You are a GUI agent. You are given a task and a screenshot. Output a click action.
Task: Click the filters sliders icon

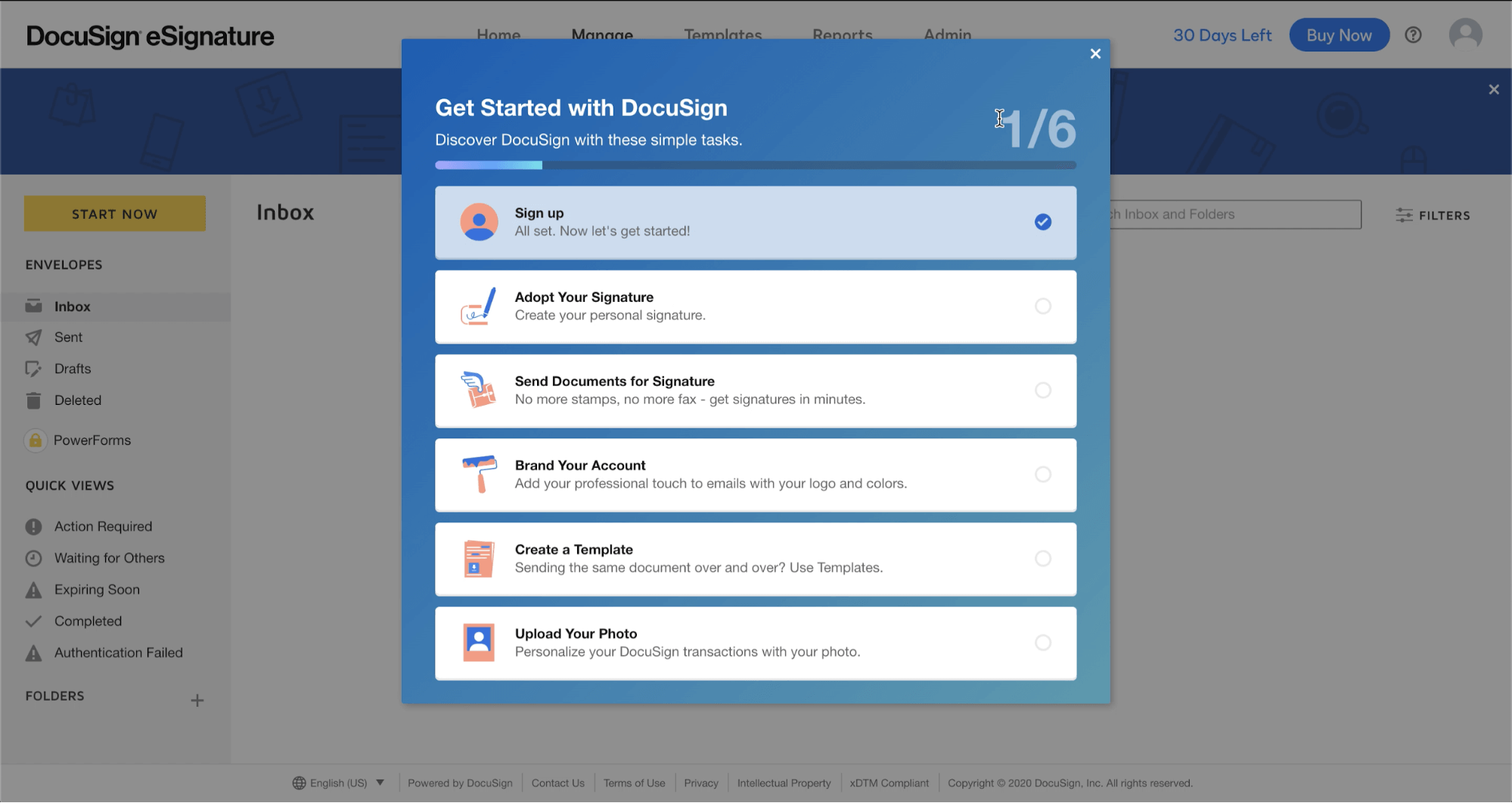coord(1404,215)
